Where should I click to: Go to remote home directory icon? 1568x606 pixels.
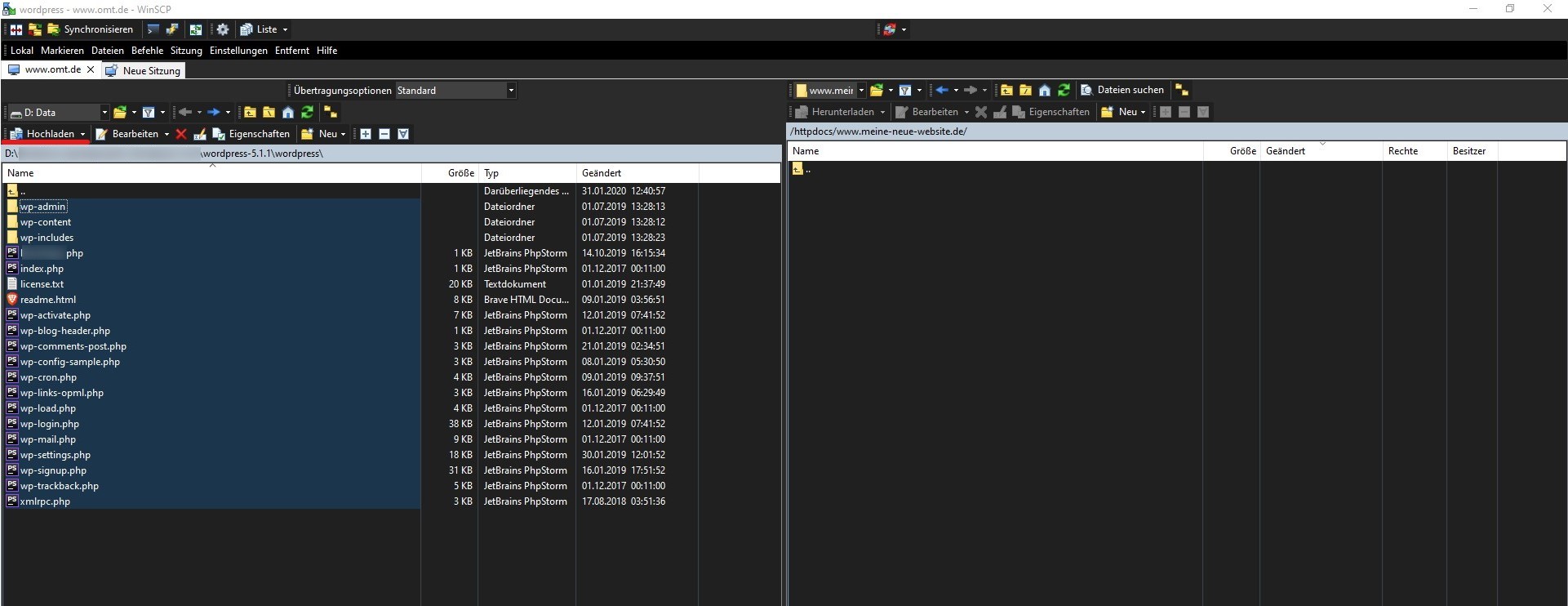click(x=1045, y=90)
